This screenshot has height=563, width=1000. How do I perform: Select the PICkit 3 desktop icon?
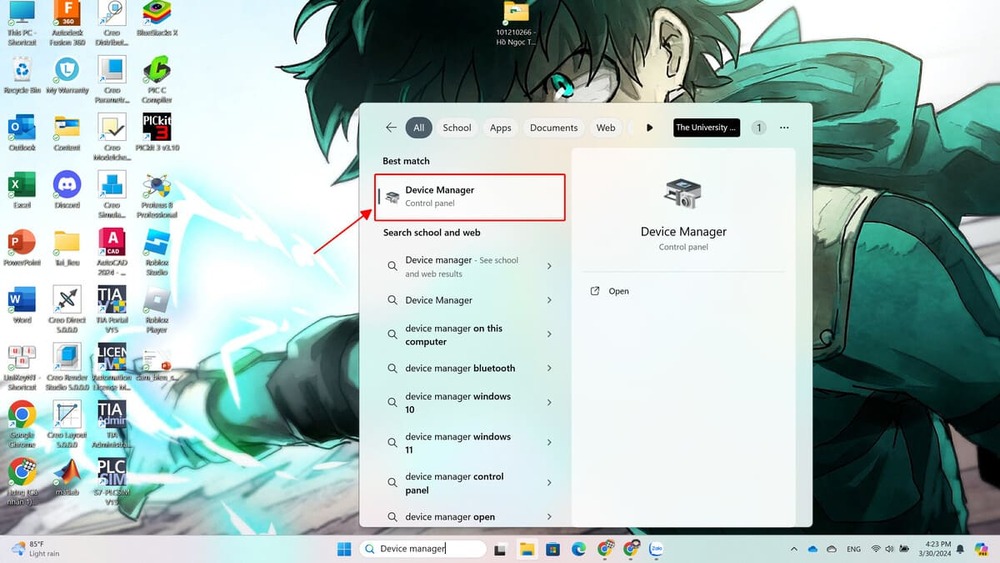pos(156,130)
